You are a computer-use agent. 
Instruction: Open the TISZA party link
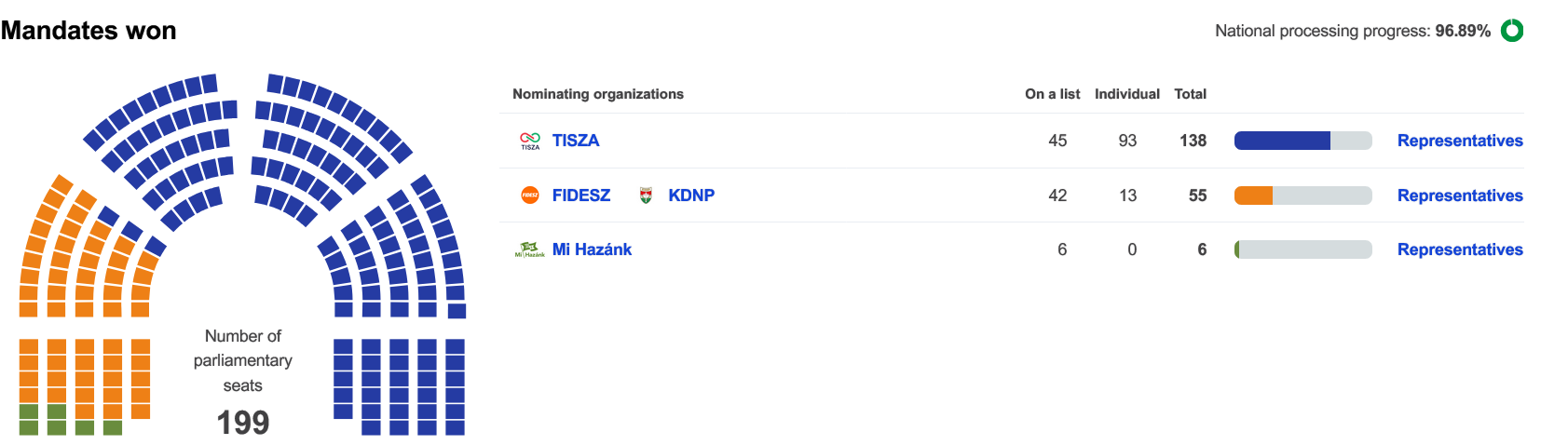576,141
